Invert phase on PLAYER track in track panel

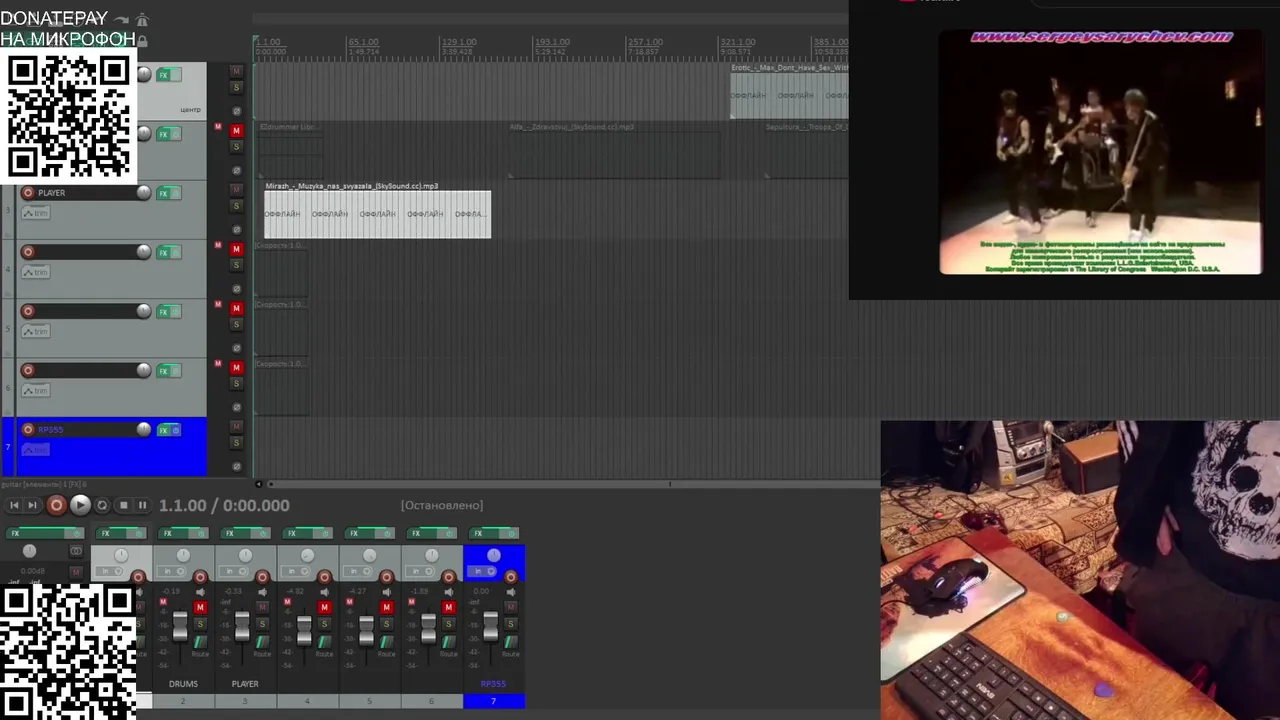[237, 229]
